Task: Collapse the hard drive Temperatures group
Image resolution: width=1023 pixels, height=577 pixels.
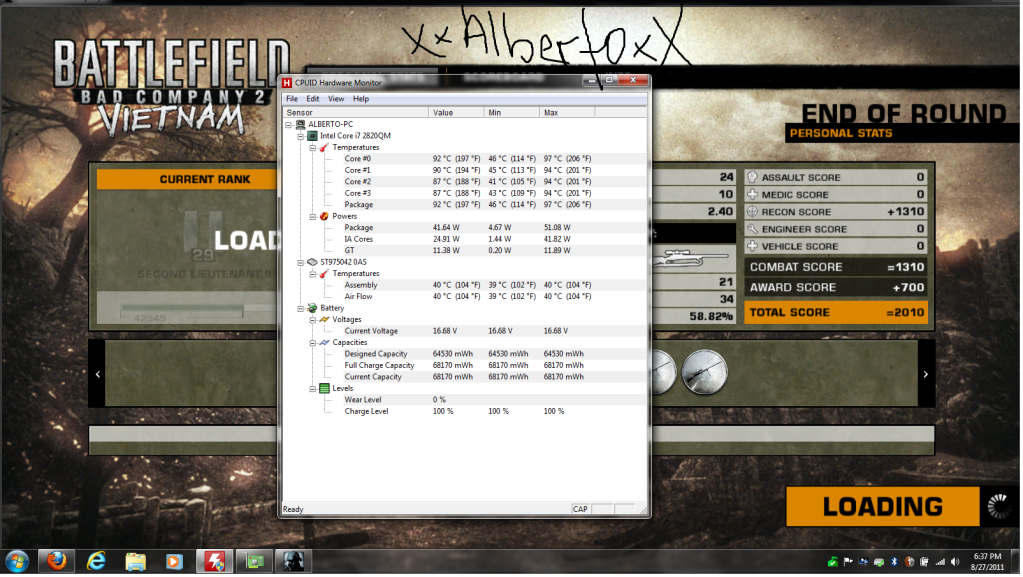Action: coord(313,274)
